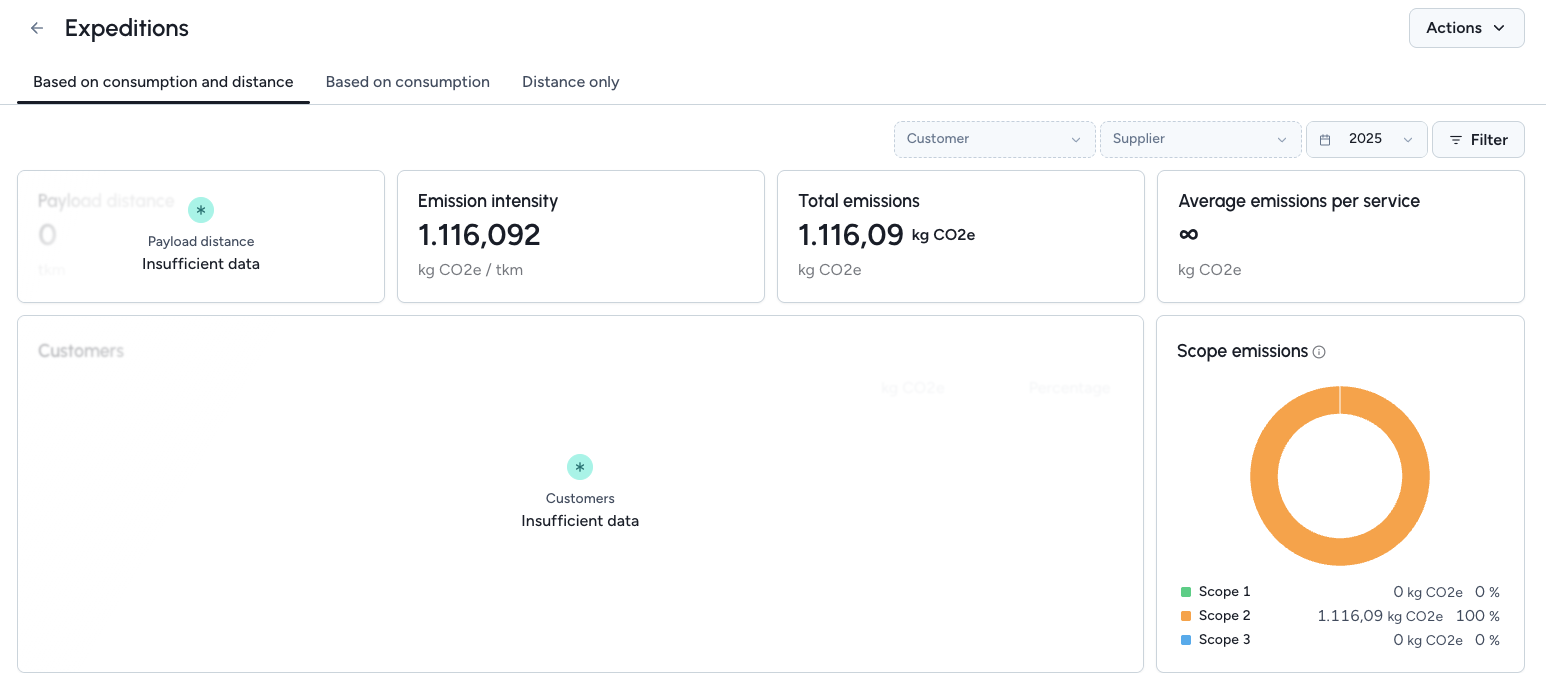Click the Total emissions card title
Screen dimensions: 1546x677
(x=859, y=201)
